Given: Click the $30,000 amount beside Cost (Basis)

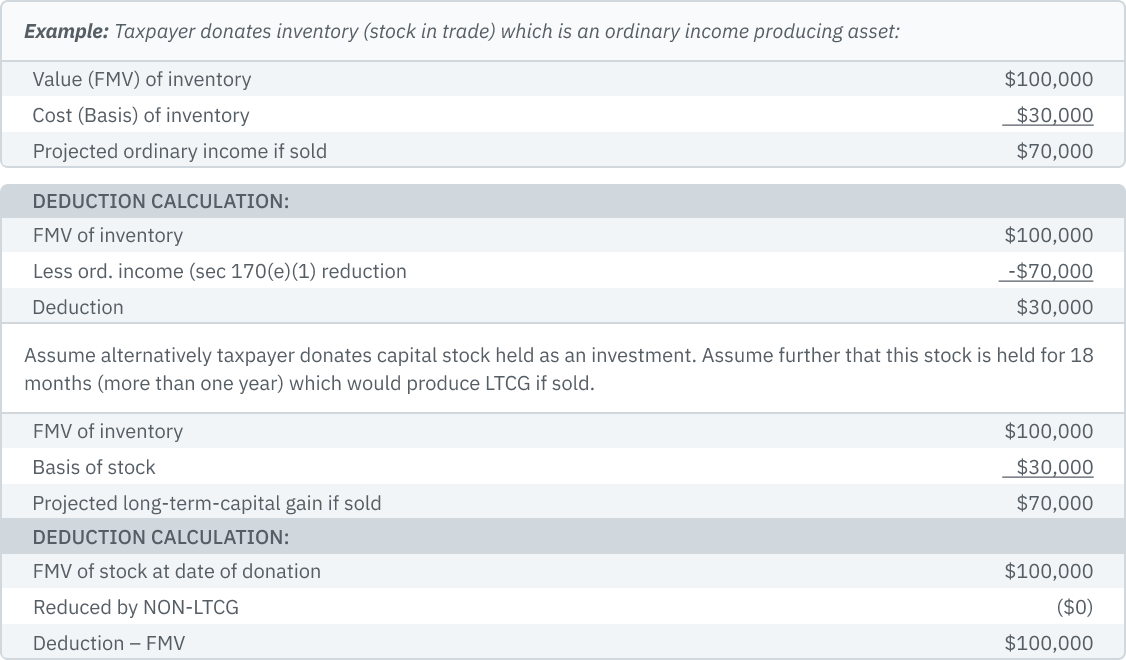Looking at the screenshot, I should (x=1053, y=115).
